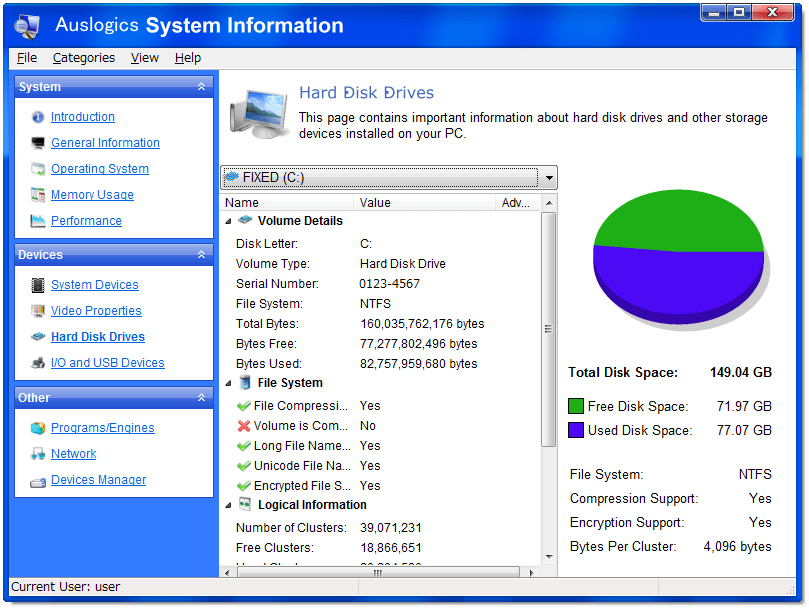
Task: Click the check icon beside Unicode File Names
Action: [x=244, y=466]
